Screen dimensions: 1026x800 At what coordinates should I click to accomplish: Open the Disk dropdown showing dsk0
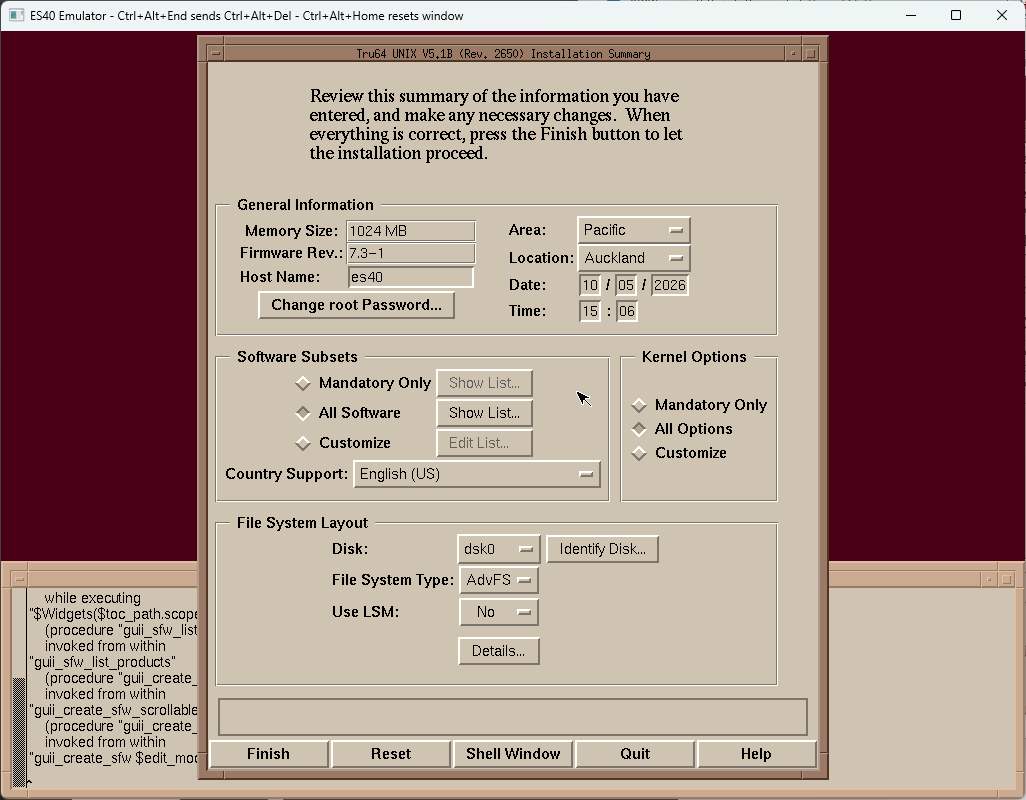click(x=499, y=549)
